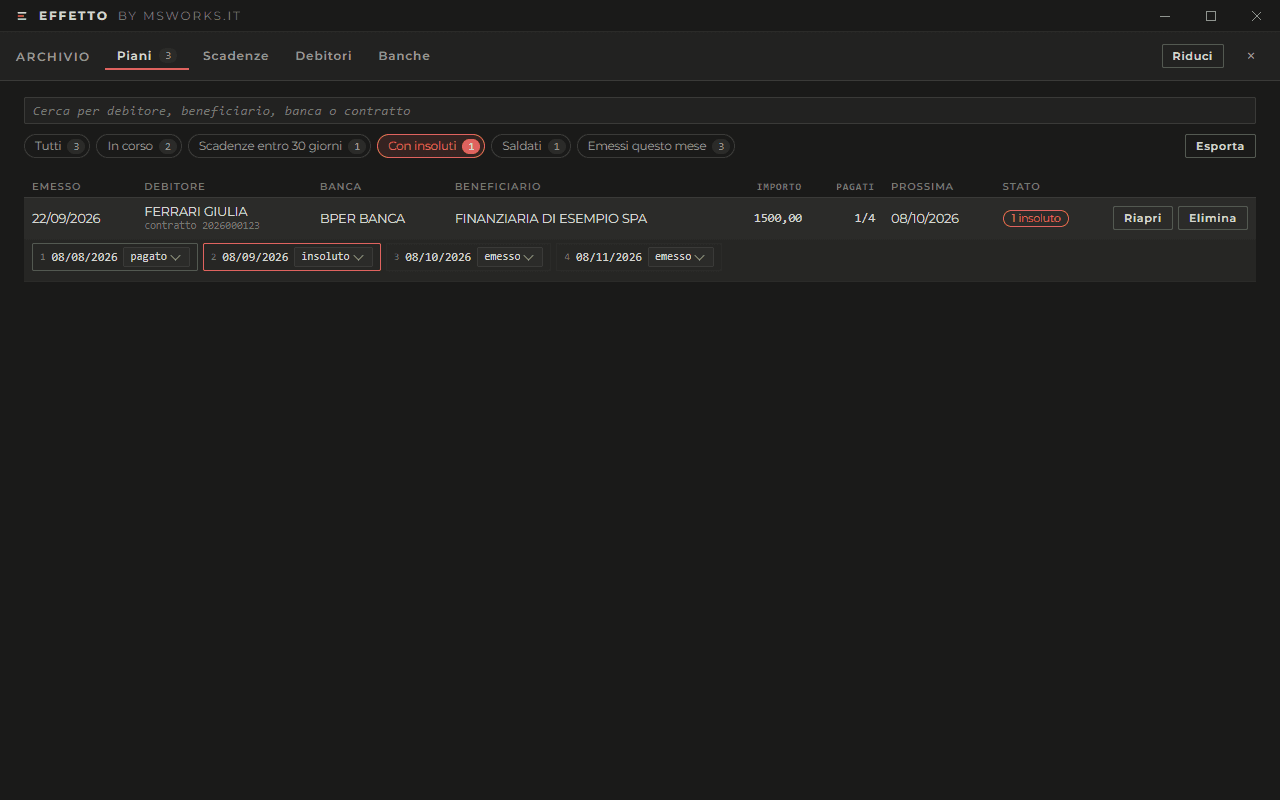Image resolution: width=1280 pixels, height=800 pixels.
Task: Open the Scadenze tab
Action: [x=236, y=56]
